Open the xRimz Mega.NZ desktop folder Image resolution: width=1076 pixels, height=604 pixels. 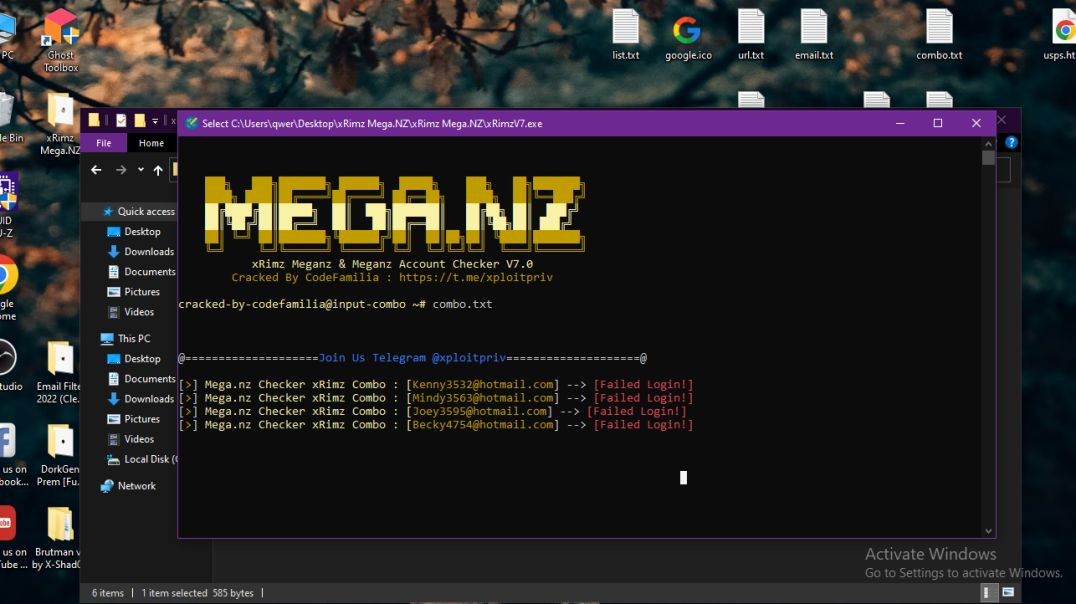(60, 124)
